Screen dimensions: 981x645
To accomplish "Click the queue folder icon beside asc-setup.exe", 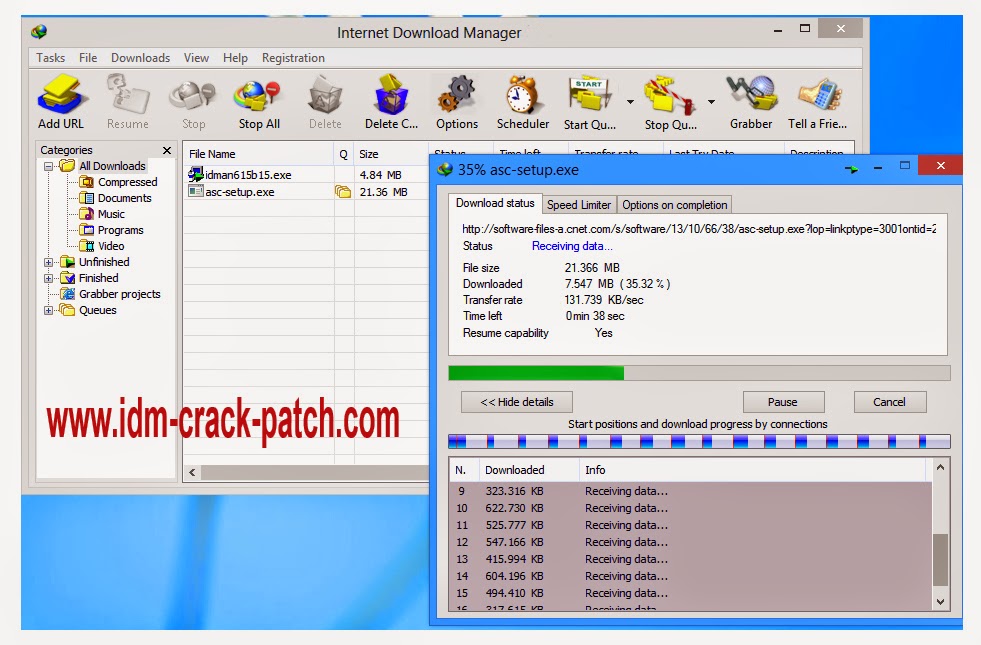I will [x=343, y=191].
